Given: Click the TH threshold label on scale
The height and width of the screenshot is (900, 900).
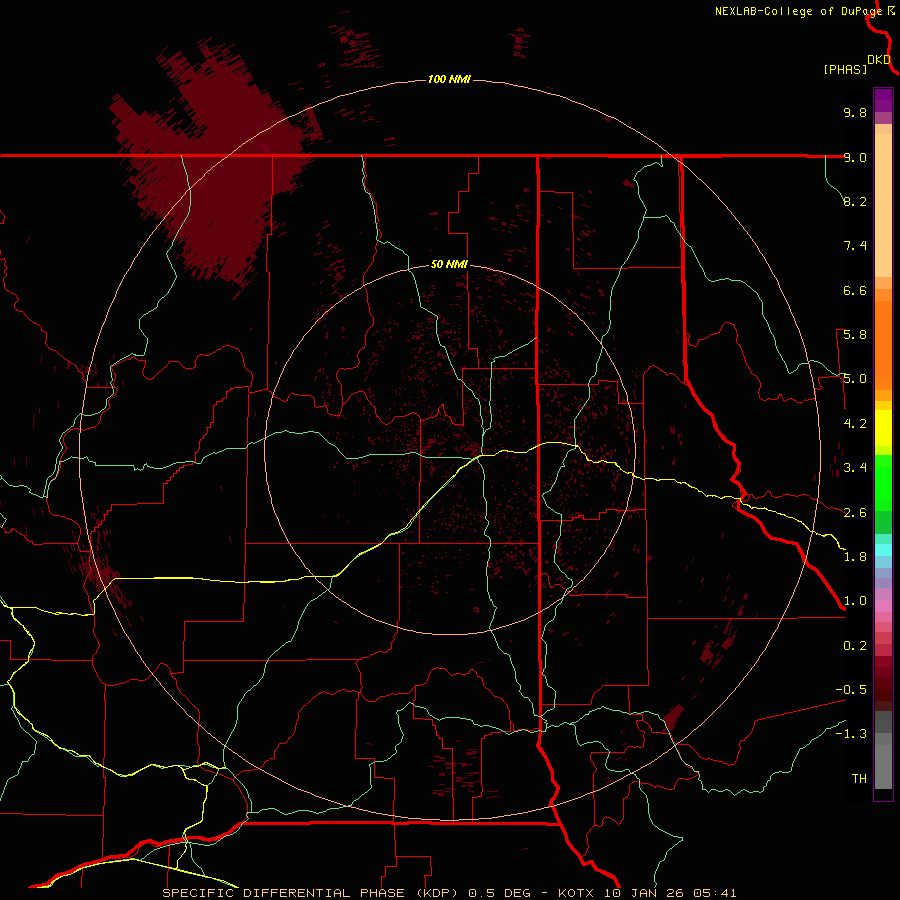Looking at the screenshot, I should coord(859,779).
